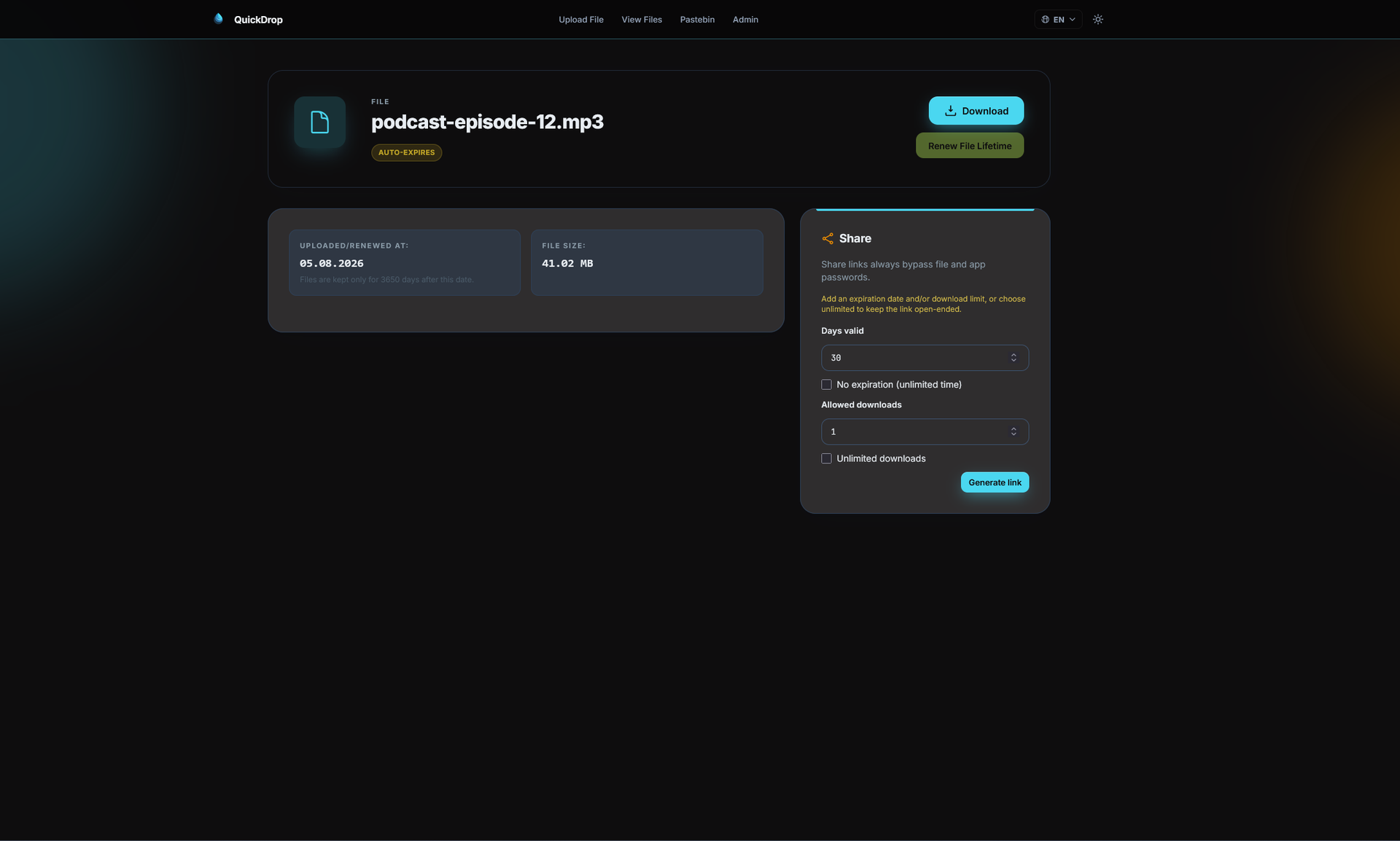Click the Share panel heading

(855, 238)
